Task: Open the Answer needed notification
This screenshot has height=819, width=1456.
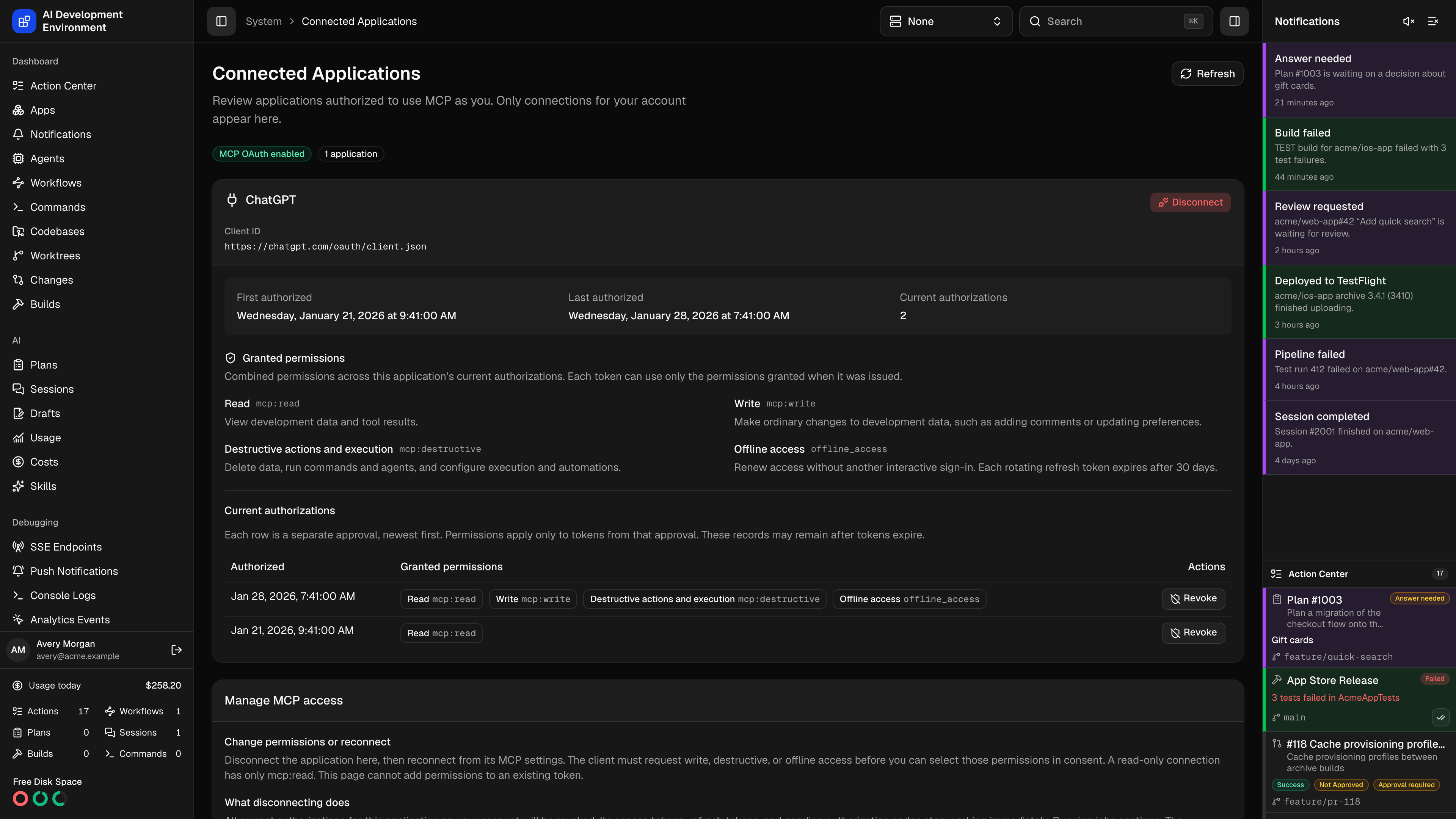Action: [x=1359, y=80]
